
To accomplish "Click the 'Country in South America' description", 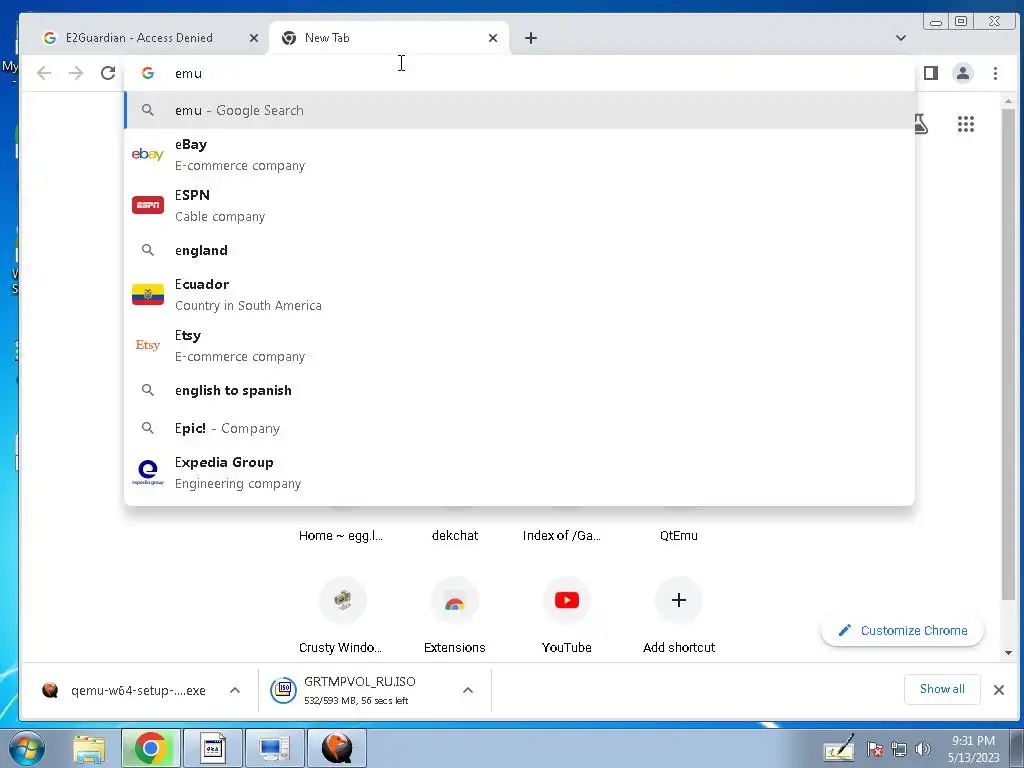I will pyautogui.click(x=248, y=306).
